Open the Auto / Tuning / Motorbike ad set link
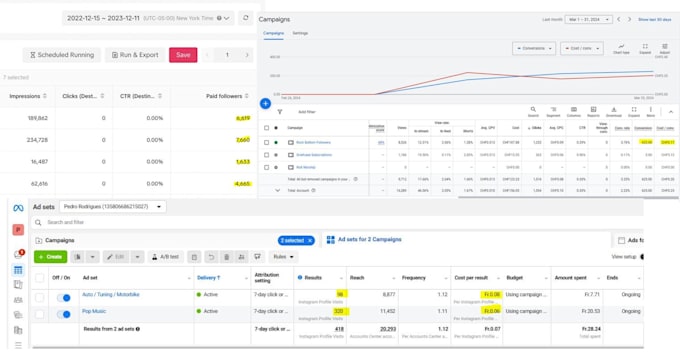The height and width of the screenshot is (363, 680). [x=111, y=294]
